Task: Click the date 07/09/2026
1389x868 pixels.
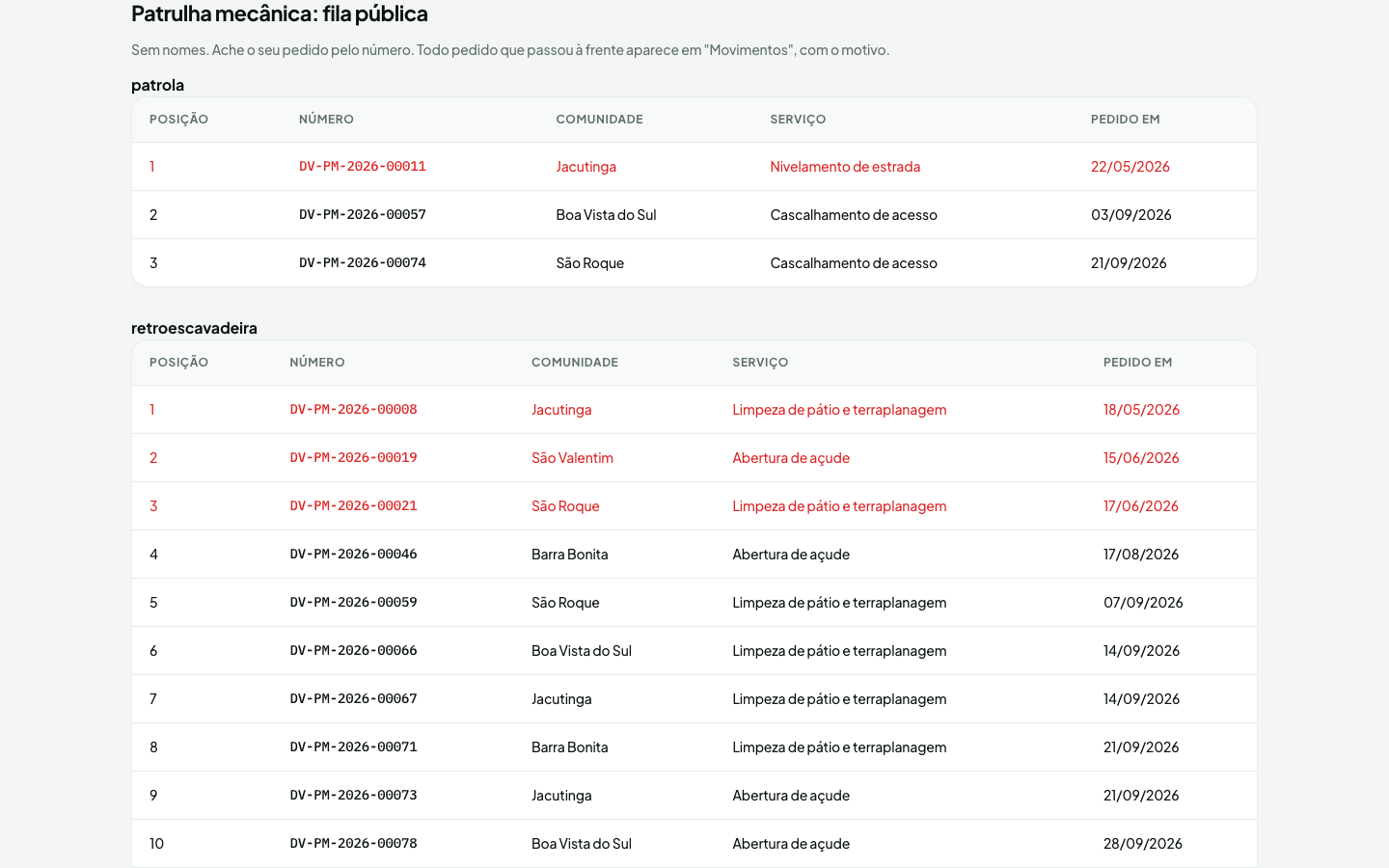Action: click(x=1143, y=602)
